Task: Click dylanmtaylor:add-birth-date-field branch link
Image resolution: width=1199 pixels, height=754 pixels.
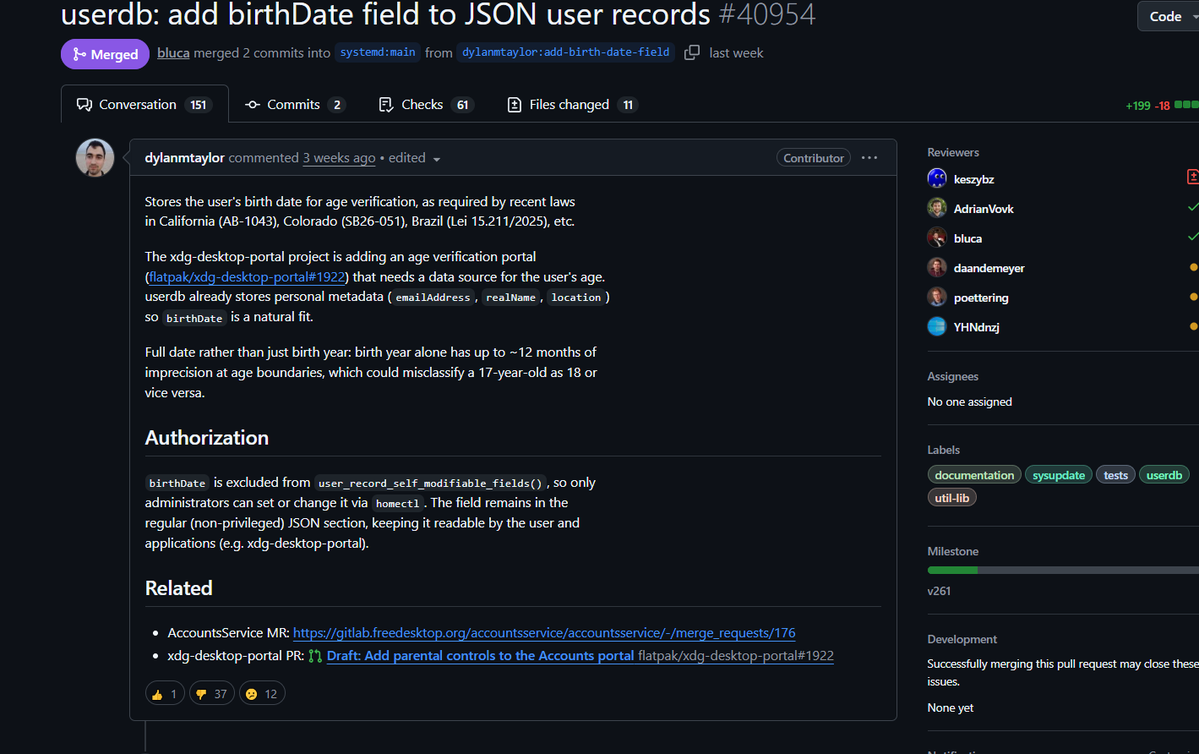Action: tap(566, 52)
